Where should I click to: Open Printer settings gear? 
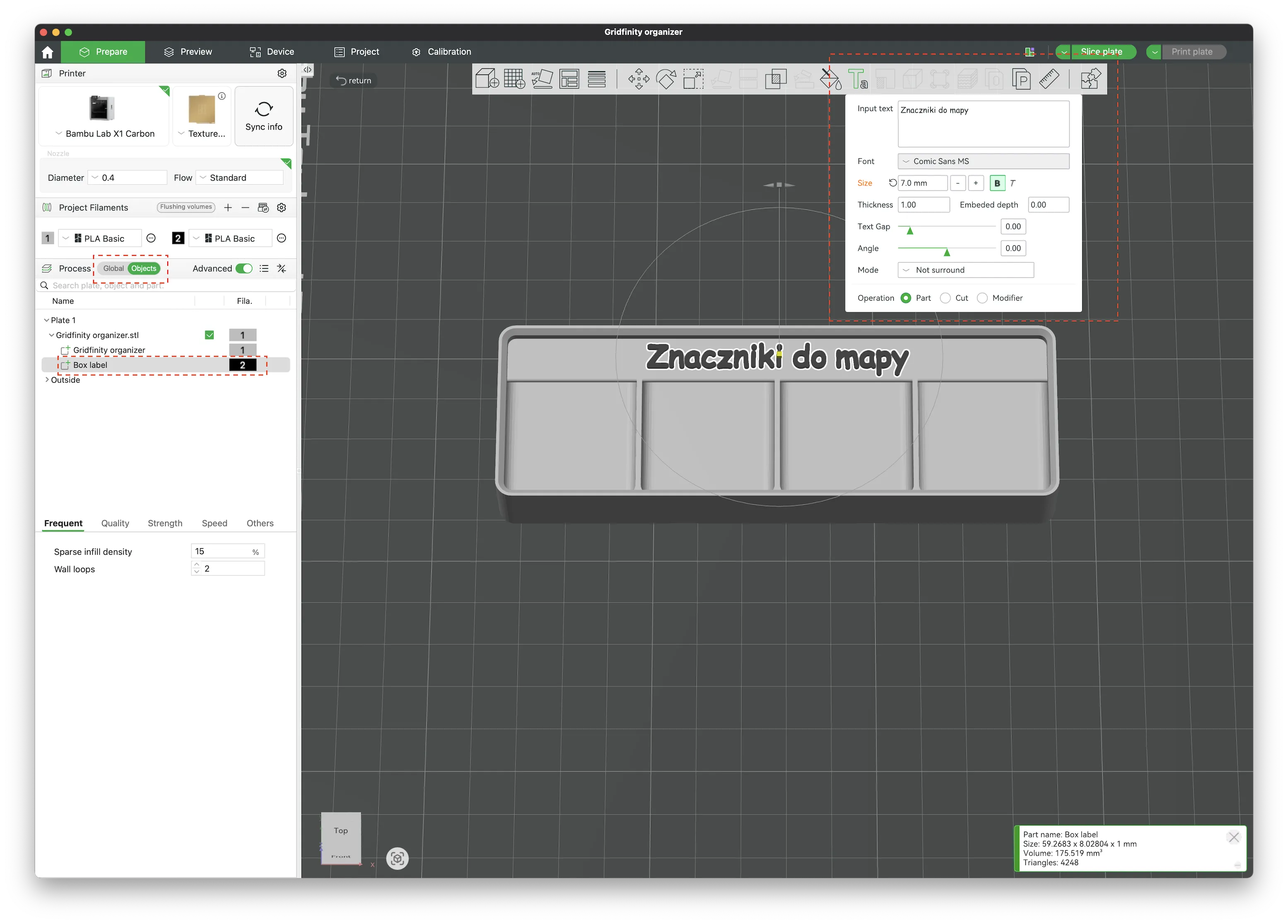pyautogui.click(x=282, y=73)
